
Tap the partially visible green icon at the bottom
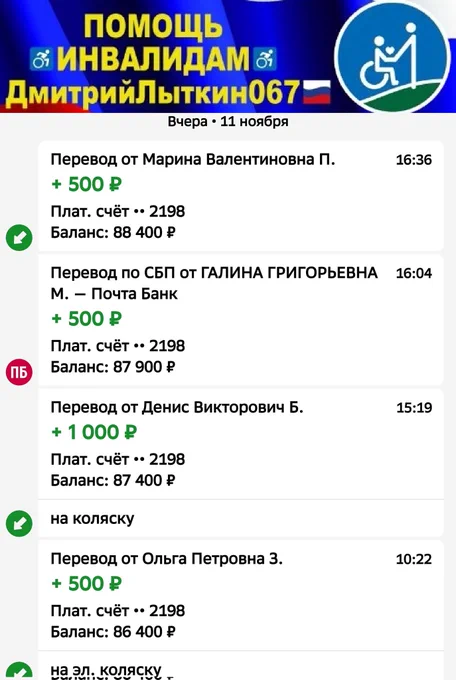(x=19, y=671)
